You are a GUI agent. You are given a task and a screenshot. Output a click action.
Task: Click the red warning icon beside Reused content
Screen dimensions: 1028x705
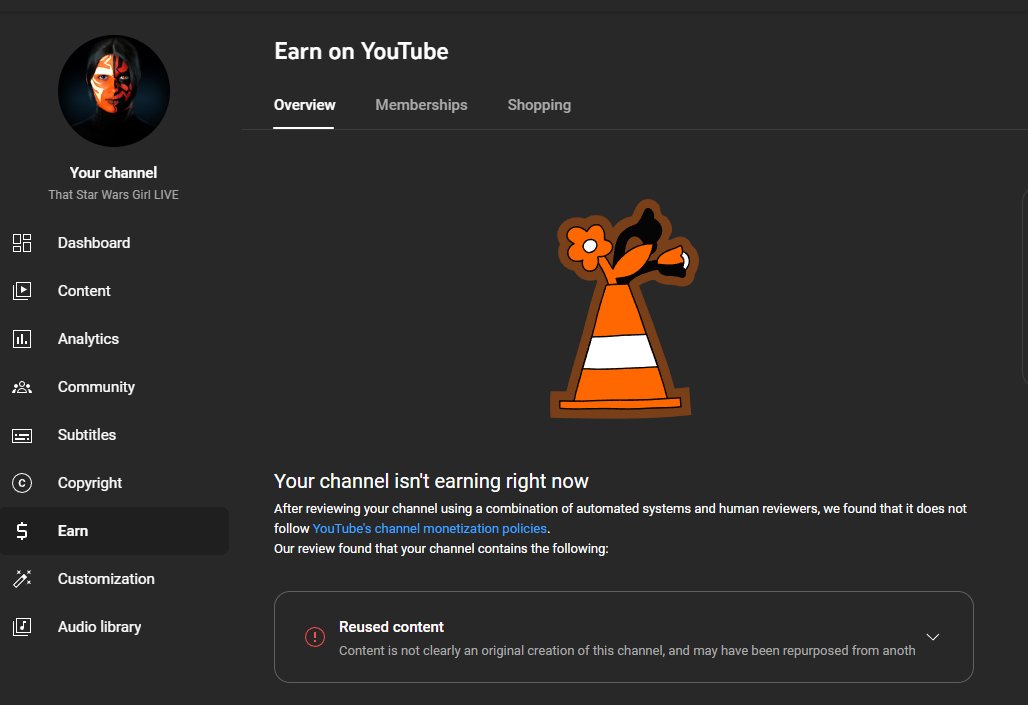[315, 637]
